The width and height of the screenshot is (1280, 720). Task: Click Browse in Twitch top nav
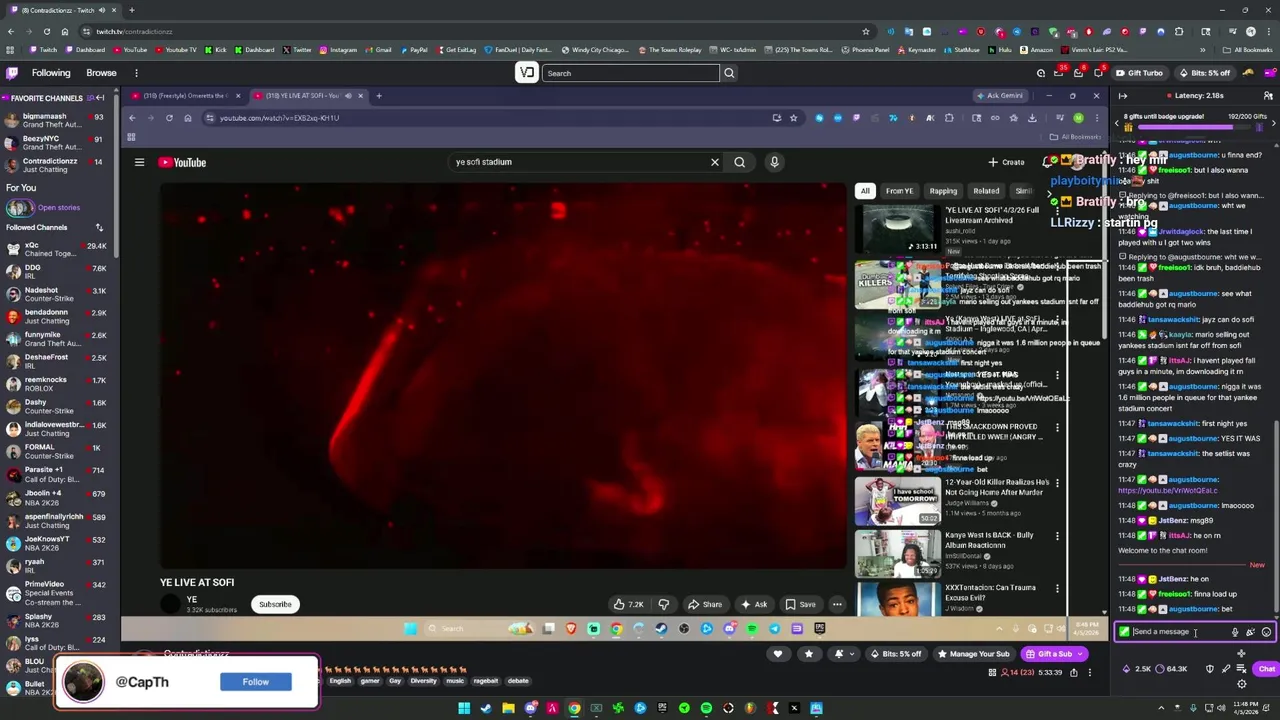101,73
